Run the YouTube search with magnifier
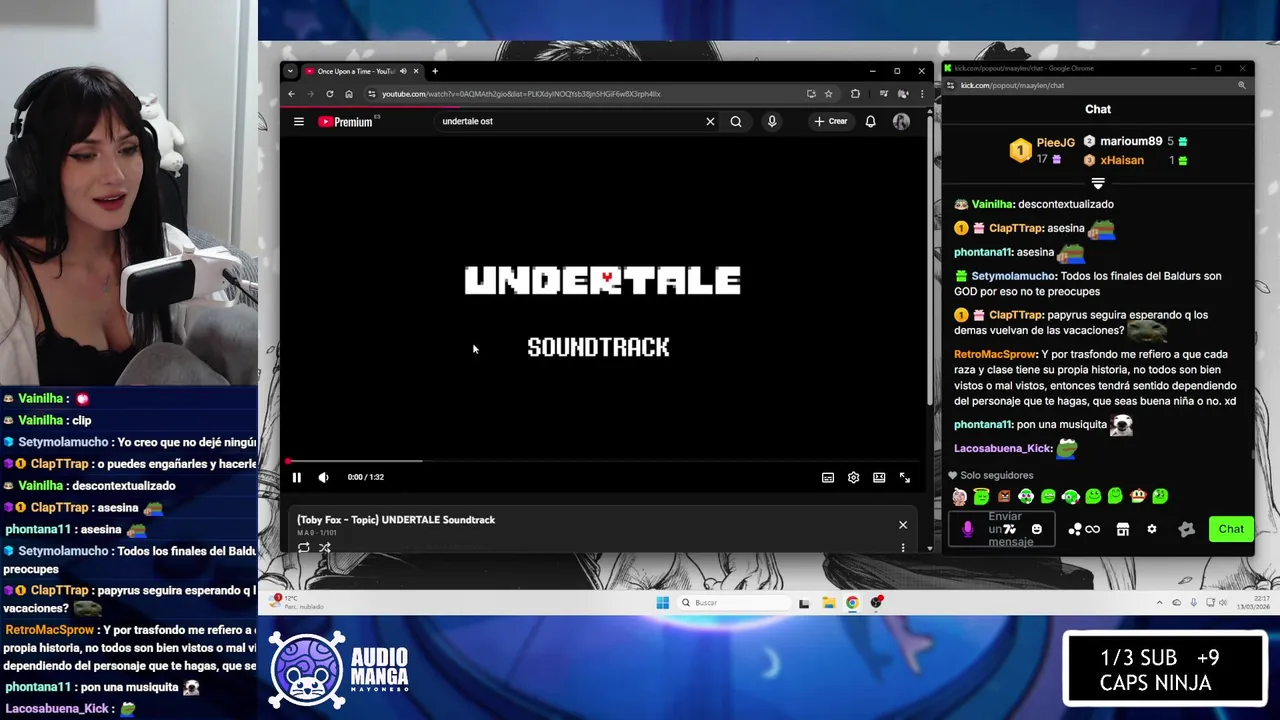This screenshot has height=720, width=1280. click(x=736, y=122)
